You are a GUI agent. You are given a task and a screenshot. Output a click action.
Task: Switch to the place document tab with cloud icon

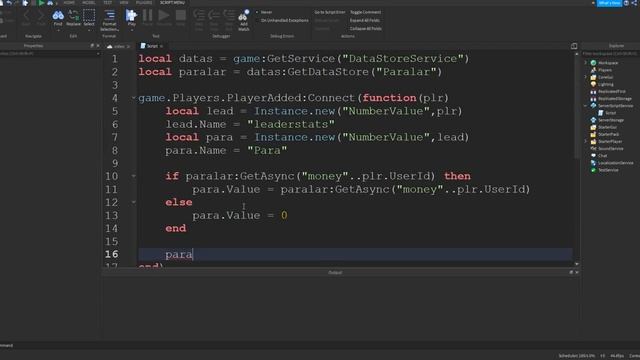118,46
